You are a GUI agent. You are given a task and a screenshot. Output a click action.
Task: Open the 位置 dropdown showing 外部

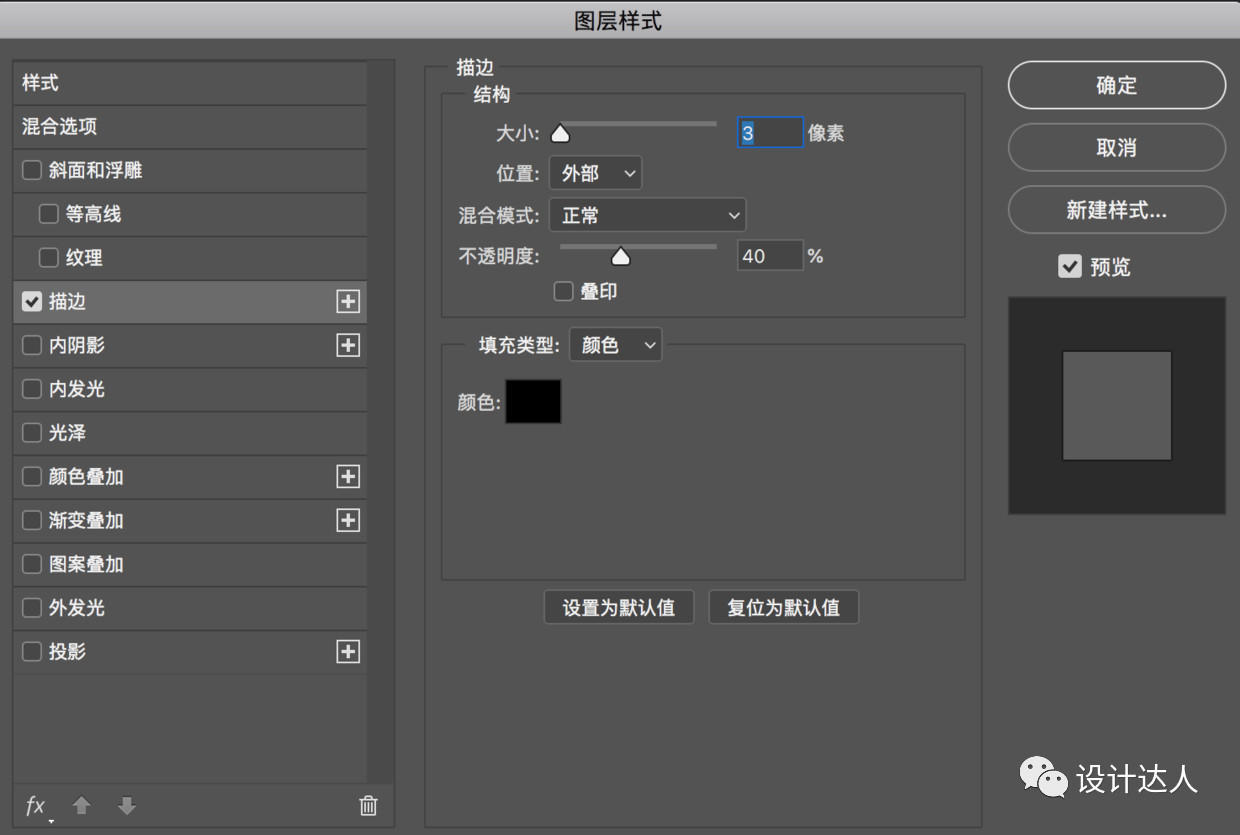click(596, 174)
